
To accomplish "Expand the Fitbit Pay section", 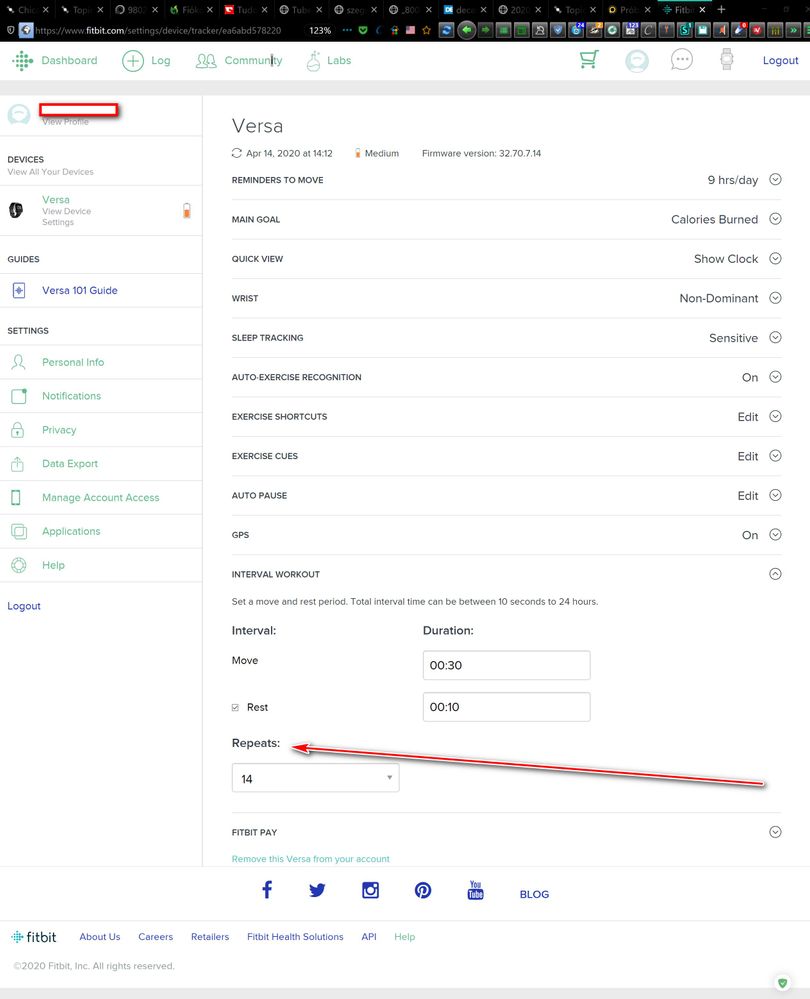I will (x=775, y=832).
